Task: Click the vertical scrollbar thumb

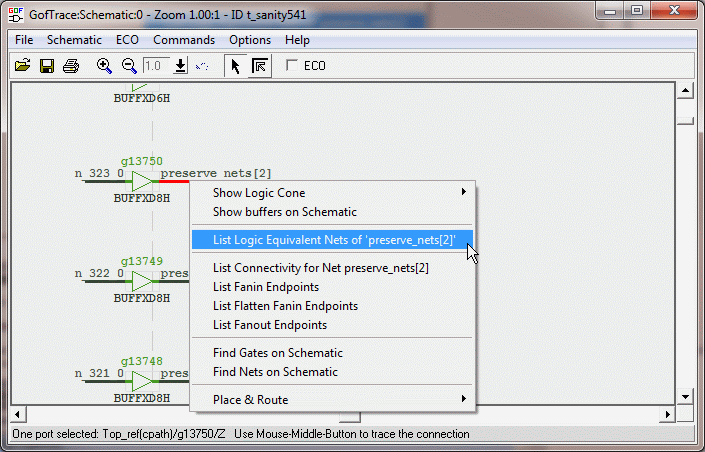Action: [x=685, y=121]
